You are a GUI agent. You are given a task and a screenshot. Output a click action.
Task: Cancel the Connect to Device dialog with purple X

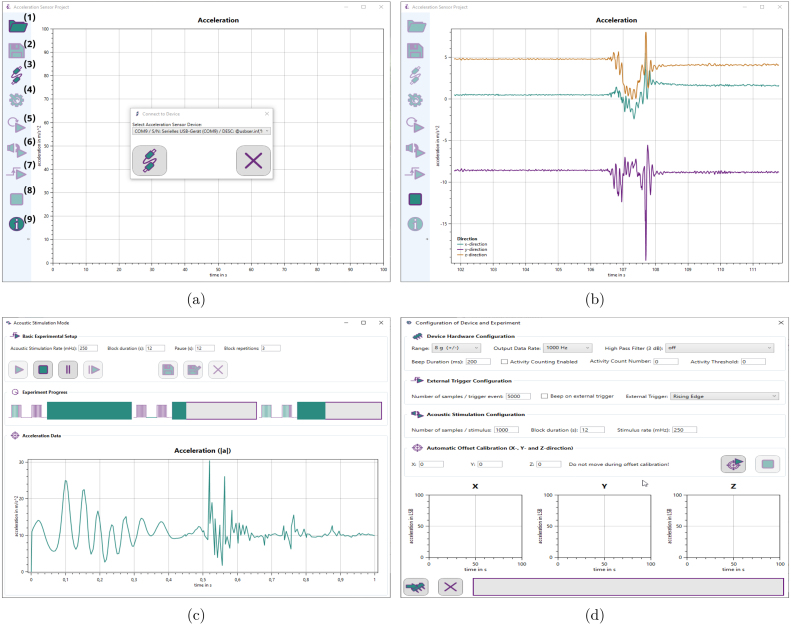(253, 161)
